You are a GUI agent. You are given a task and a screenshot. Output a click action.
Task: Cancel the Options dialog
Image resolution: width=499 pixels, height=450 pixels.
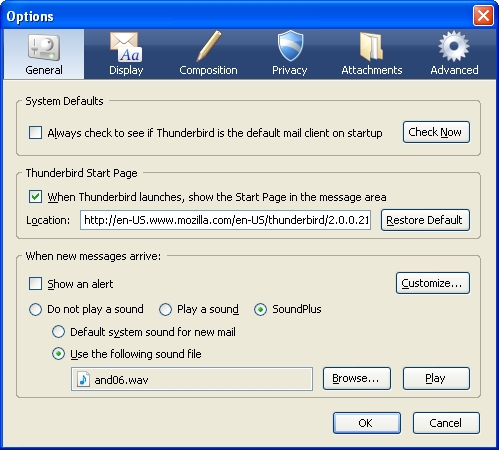pyautogui.click(x=446, y=423)
